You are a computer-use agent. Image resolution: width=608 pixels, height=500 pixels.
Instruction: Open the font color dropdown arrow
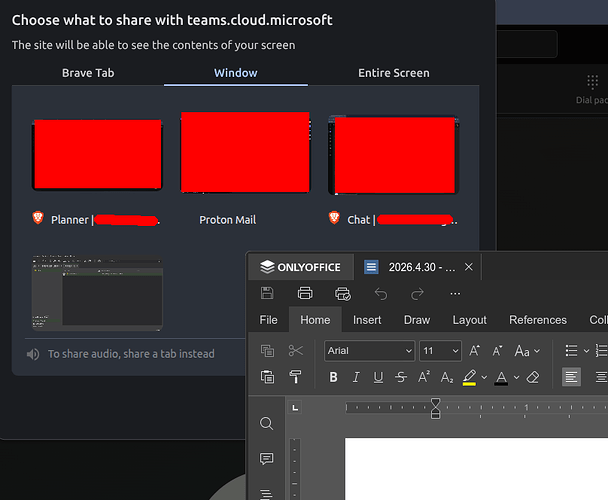[516, 377]
